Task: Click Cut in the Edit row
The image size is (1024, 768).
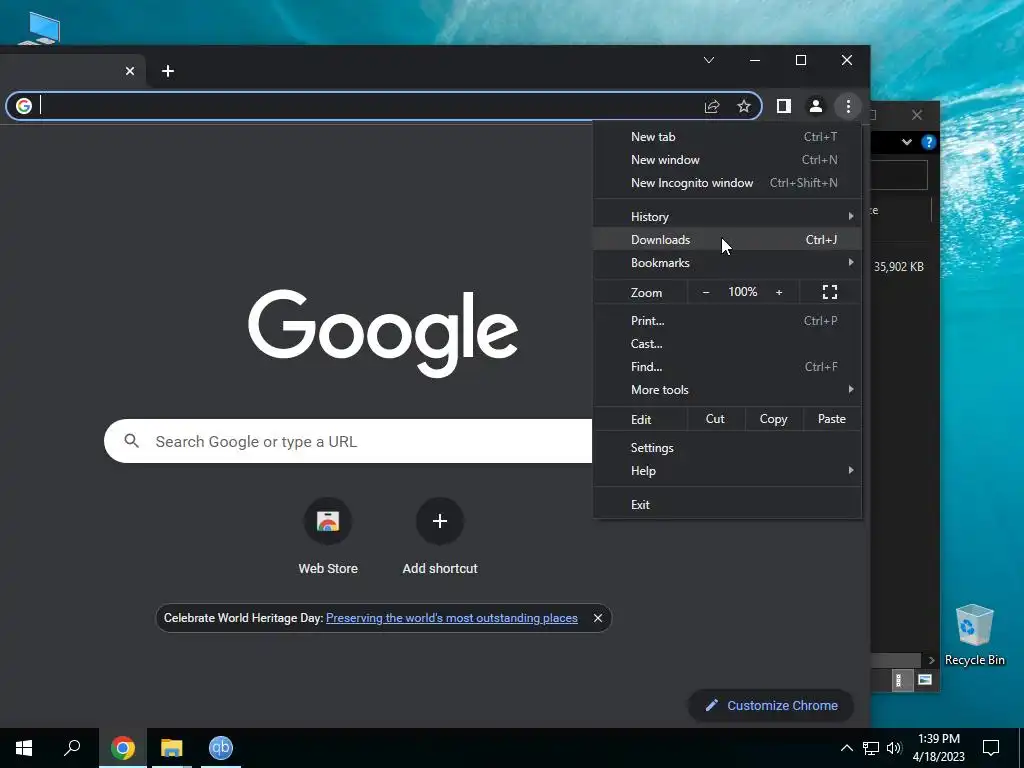Action: tap(715, 419)
